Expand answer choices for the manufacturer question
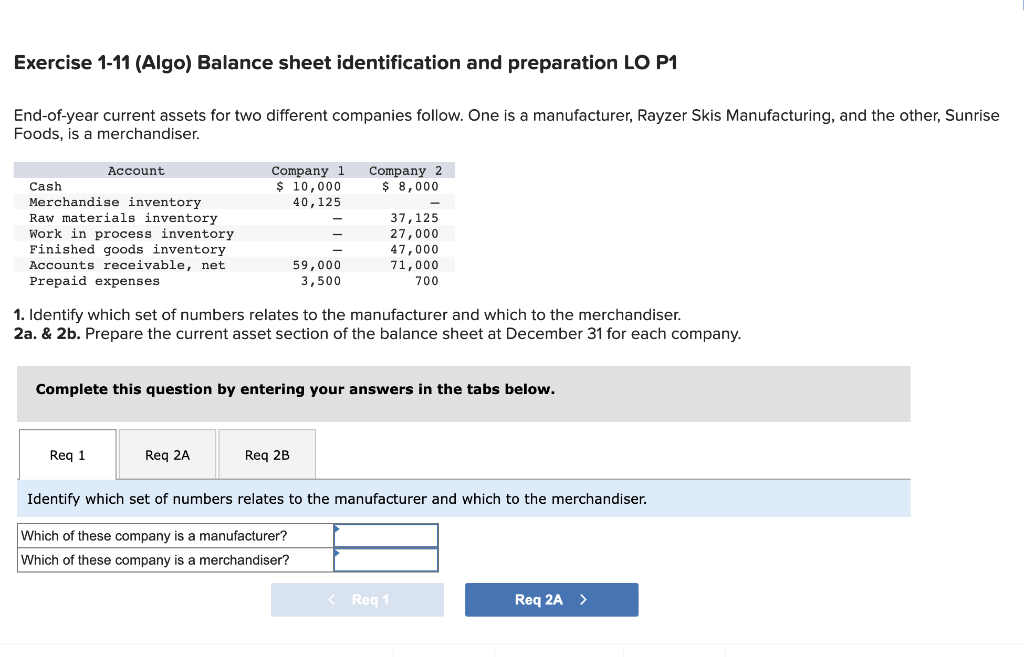This screenshot has width=1024, height=657. pos(388,535)
